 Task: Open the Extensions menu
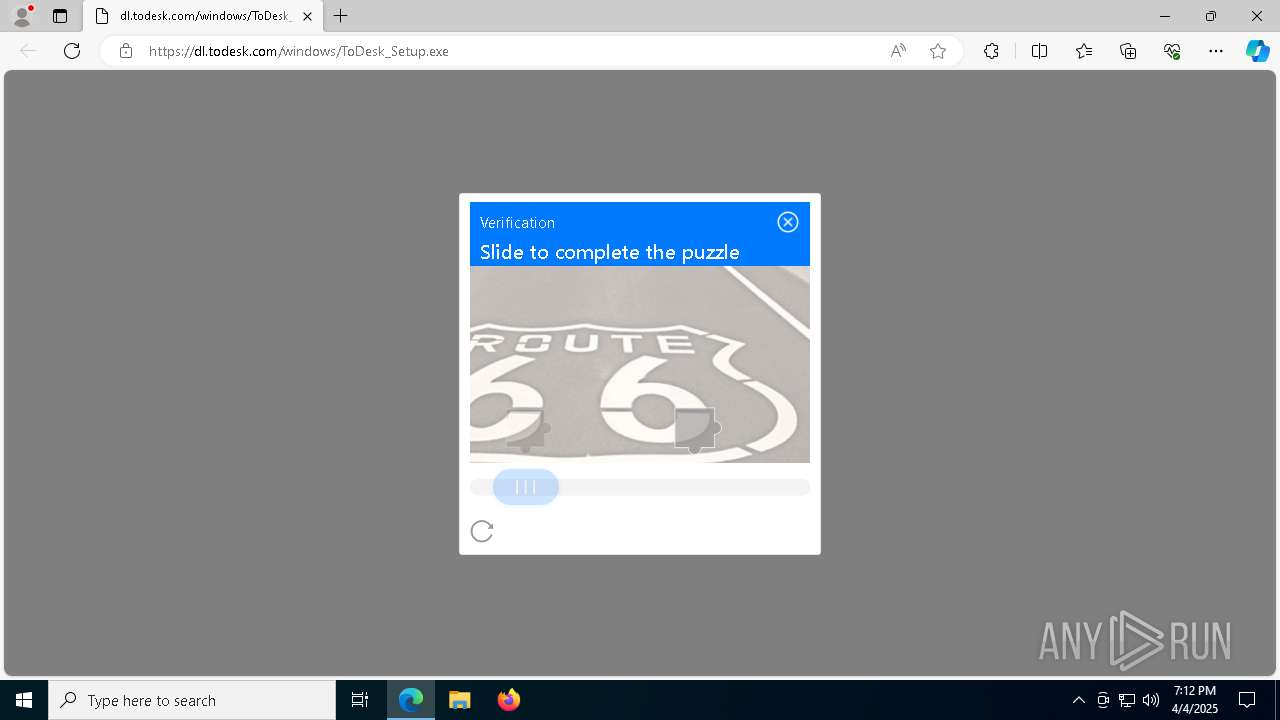point(991,51)
